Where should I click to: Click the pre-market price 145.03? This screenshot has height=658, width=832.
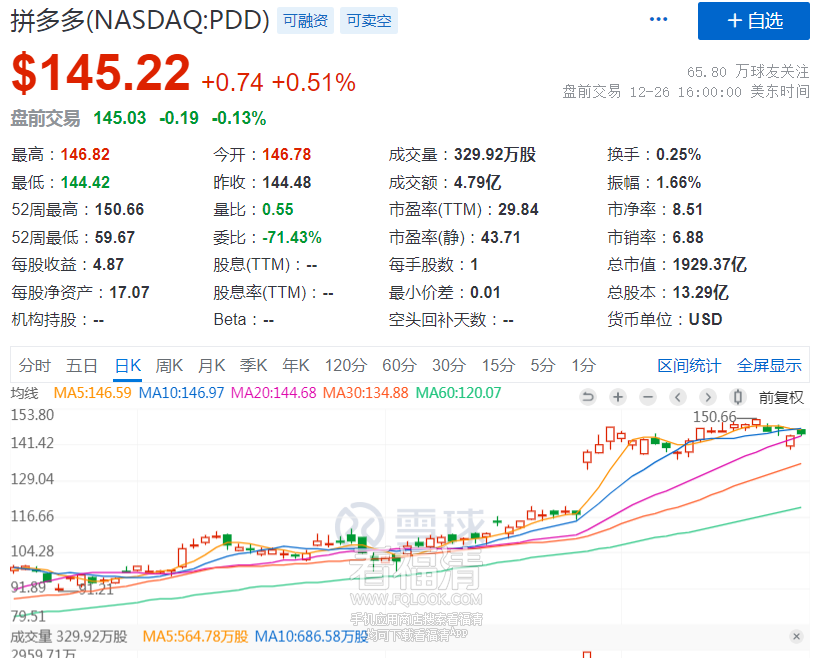[x=120, y=118]
